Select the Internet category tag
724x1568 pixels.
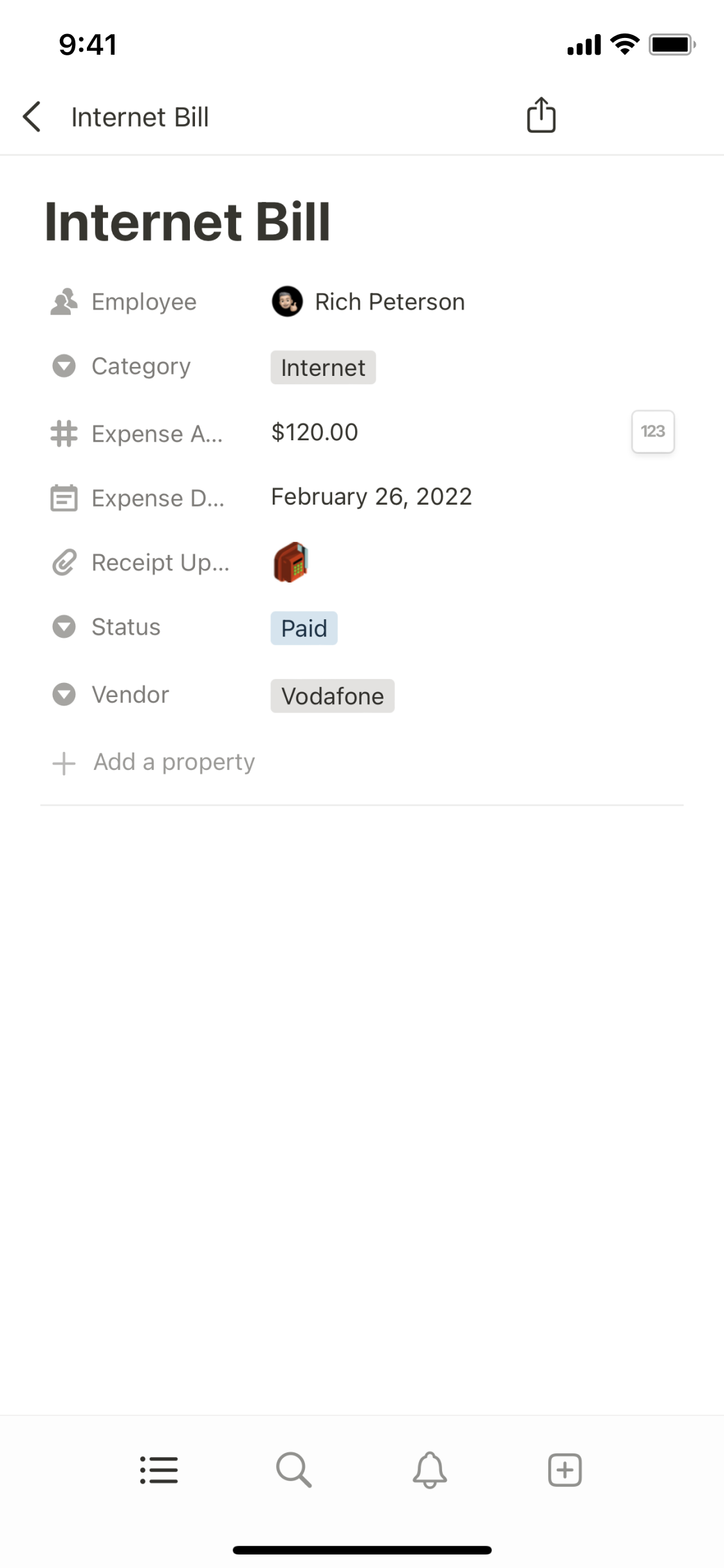pyautogui.click(x=323, y=368)
